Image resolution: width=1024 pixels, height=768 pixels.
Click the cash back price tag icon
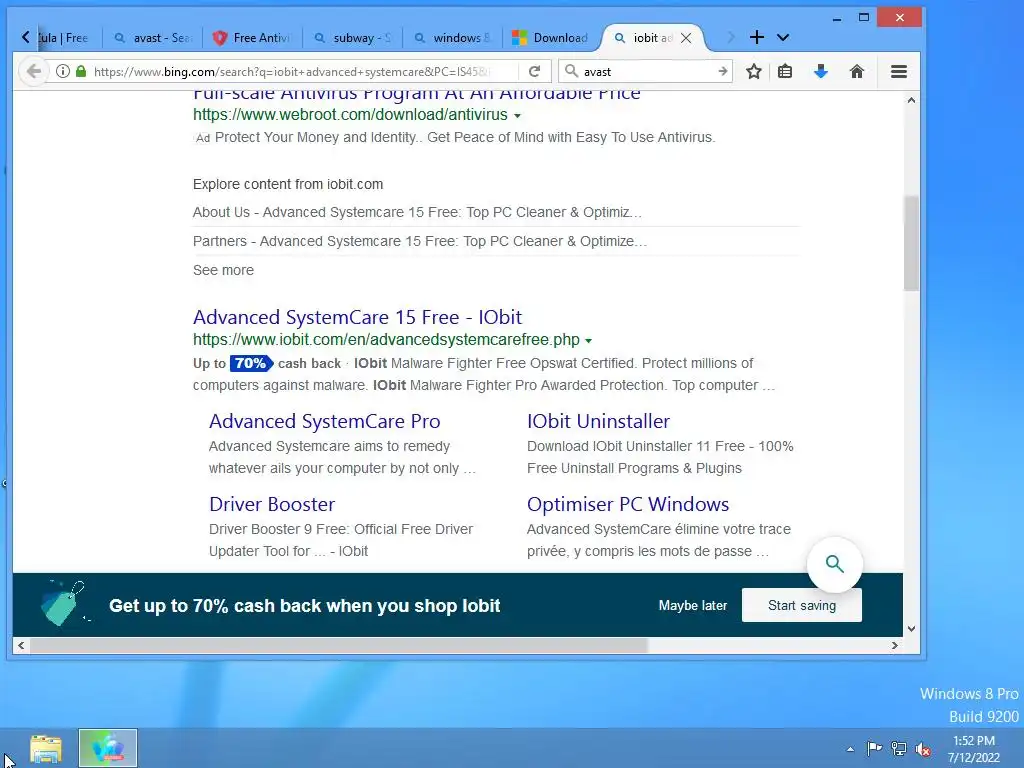pos(63,603)
